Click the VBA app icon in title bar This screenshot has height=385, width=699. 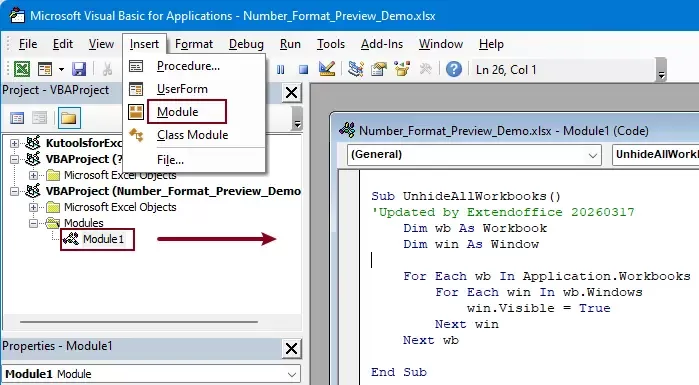(x=16, y=15)
